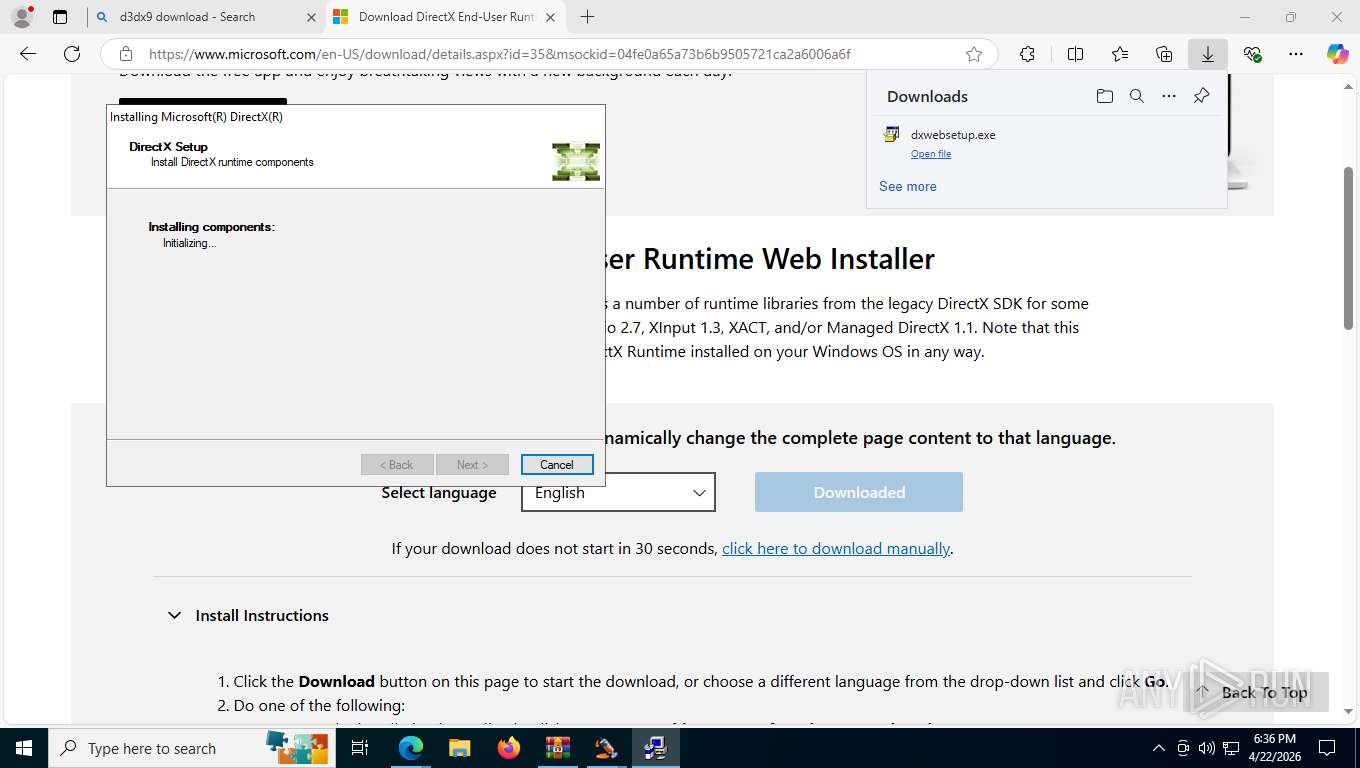The height and width of the screenshot is (768, 1360).
Task: Open the downloads folder icon
Action: pyautogui.click(x=1104, y=96)
